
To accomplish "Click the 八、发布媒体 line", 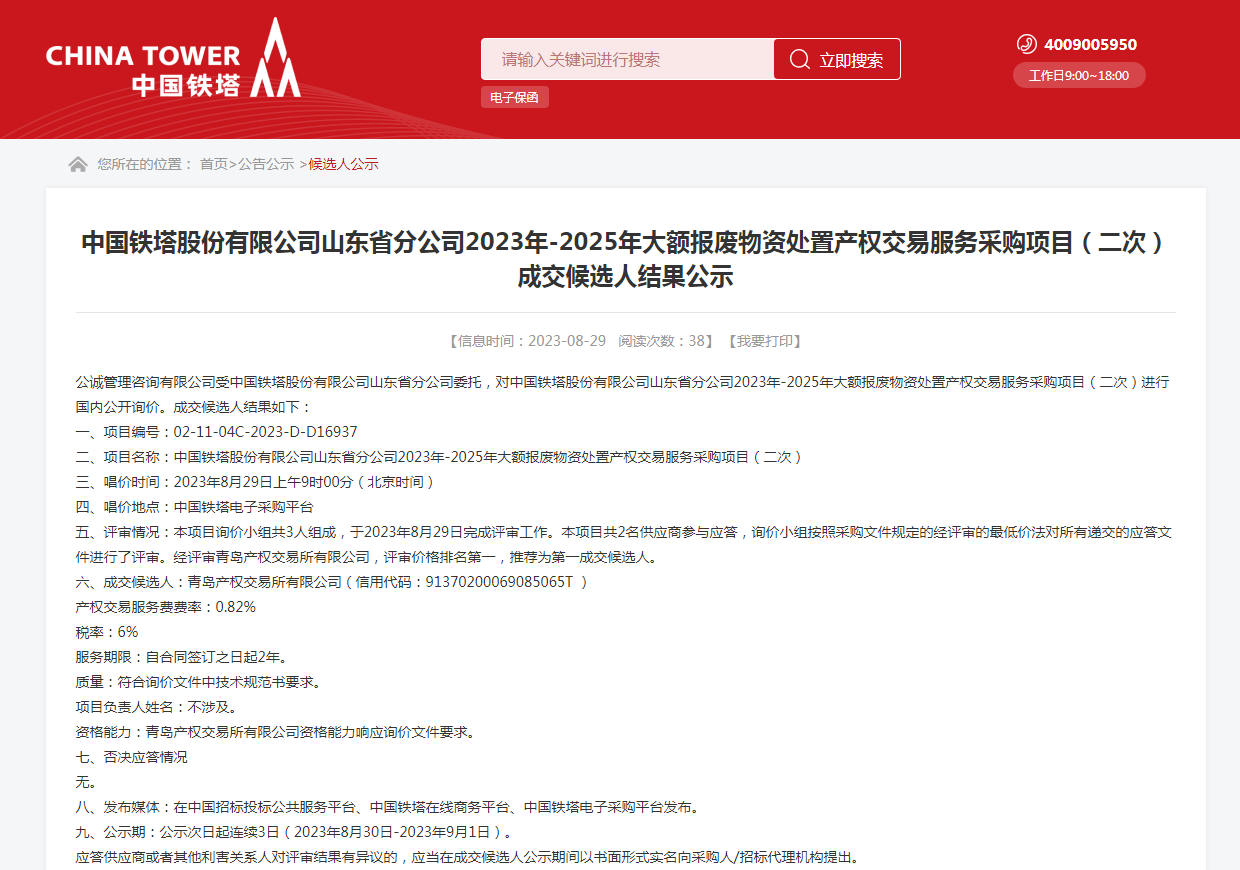I will [x=387, y=807].
